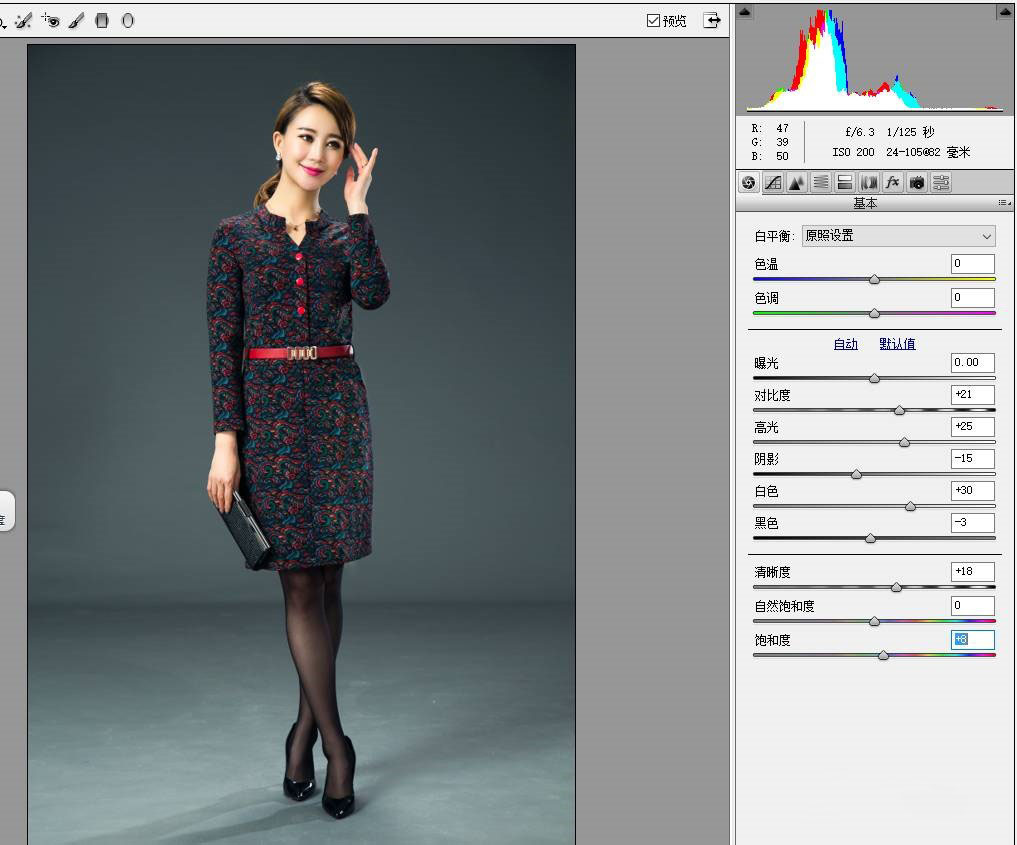
Task: Open the 白平衡 white balance dropdown
Action: pyautogui.click(x=898, y=236)
